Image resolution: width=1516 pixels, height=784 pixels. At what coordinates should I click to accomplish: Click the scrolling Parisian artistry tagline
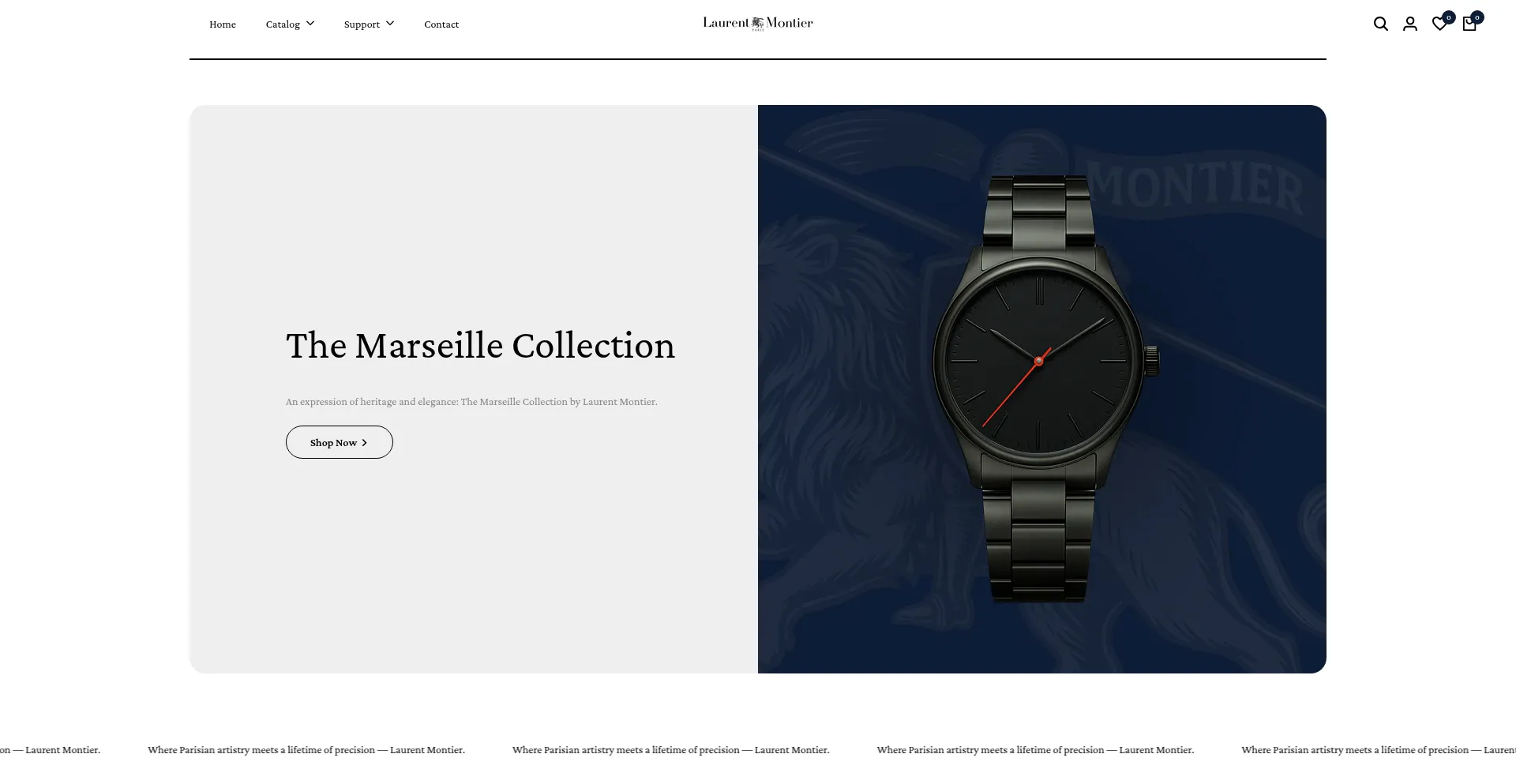click(x=670, y=750)
